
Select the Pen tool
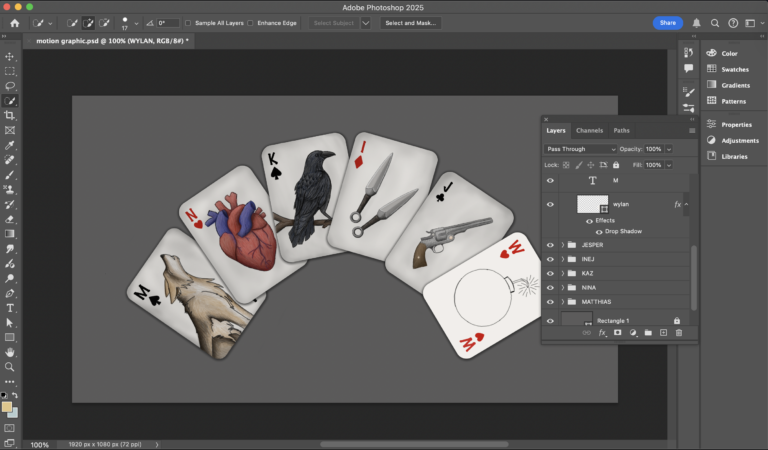10,293
